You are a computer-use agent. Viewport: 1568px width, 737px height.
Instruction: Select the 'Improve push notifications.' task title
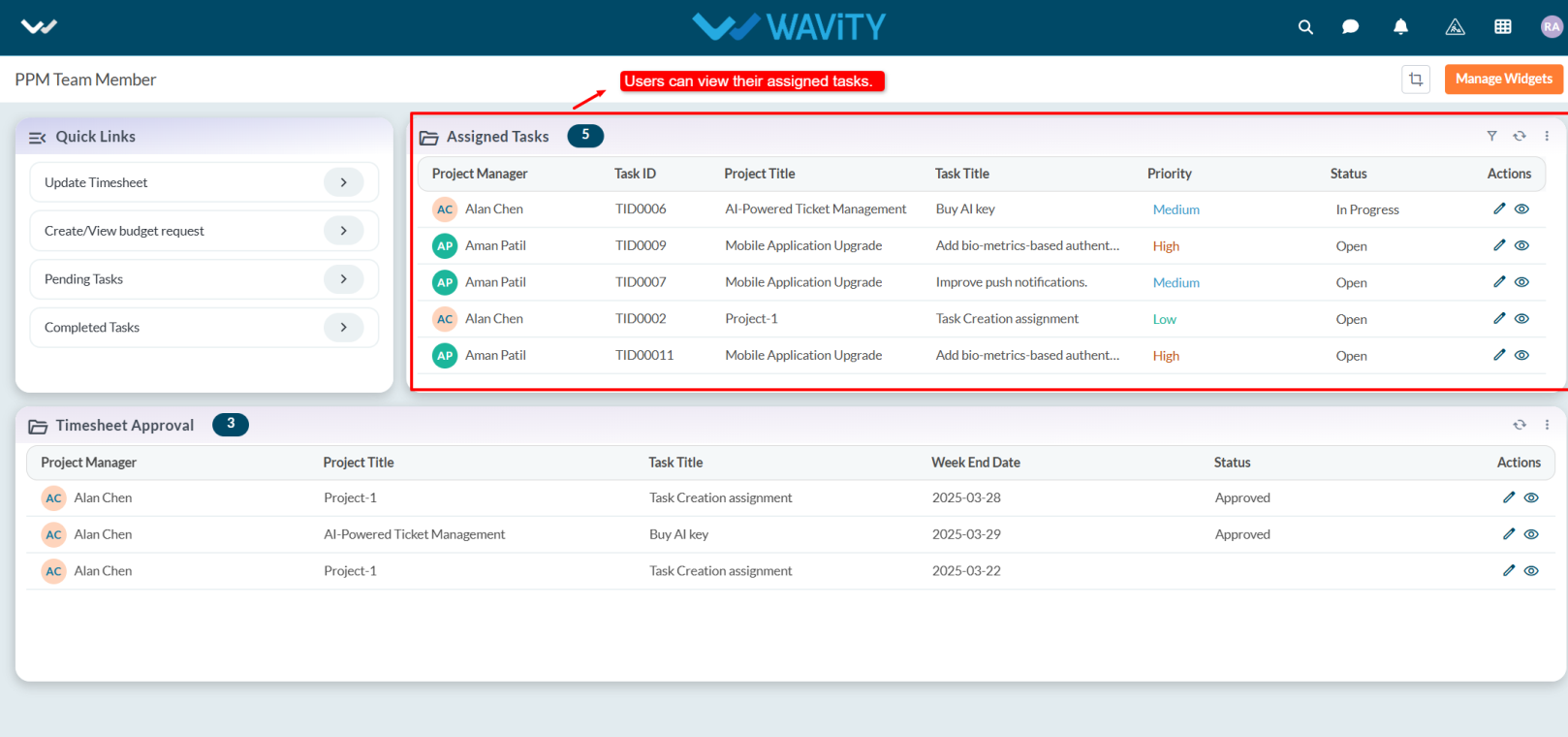pyautogui.click(x=1012, y=282)
